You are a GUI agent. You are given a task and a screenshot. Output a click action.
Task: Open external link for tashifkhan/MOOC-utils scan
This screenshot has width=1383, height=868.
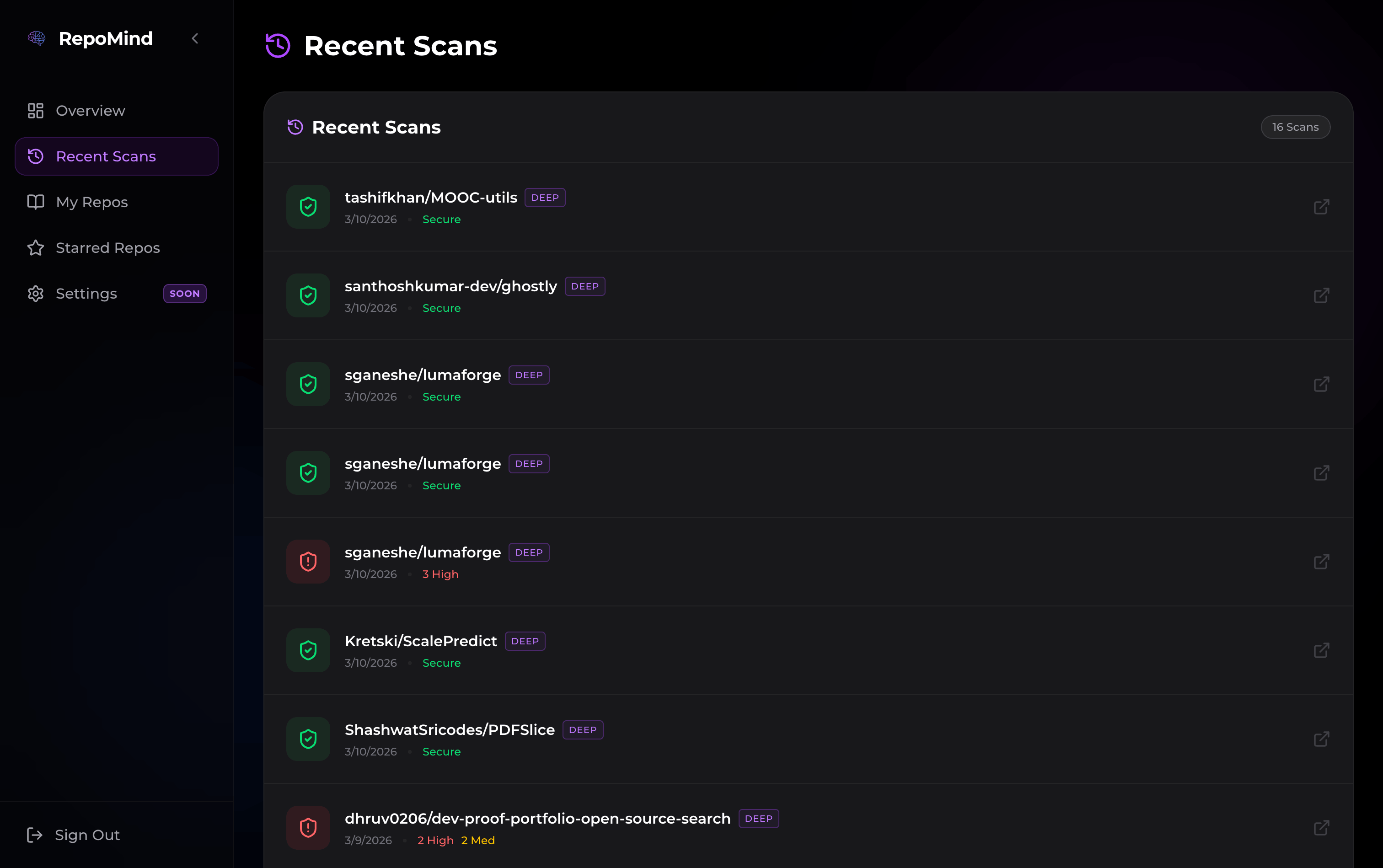(1321, 207)
